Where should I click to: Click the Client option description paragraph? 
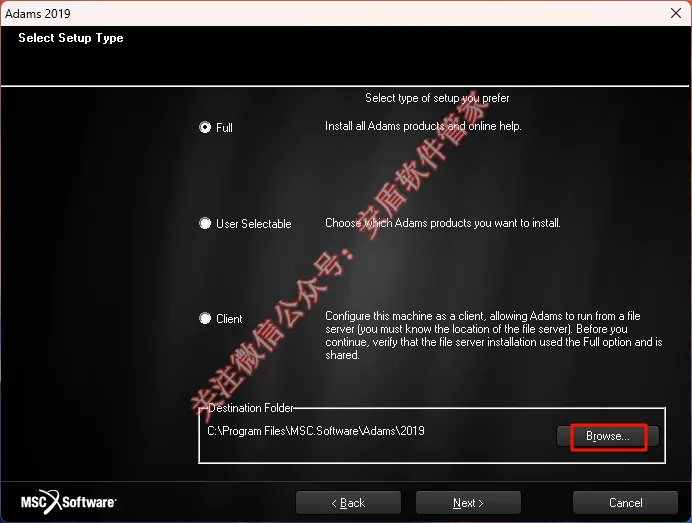click(494, 335)
